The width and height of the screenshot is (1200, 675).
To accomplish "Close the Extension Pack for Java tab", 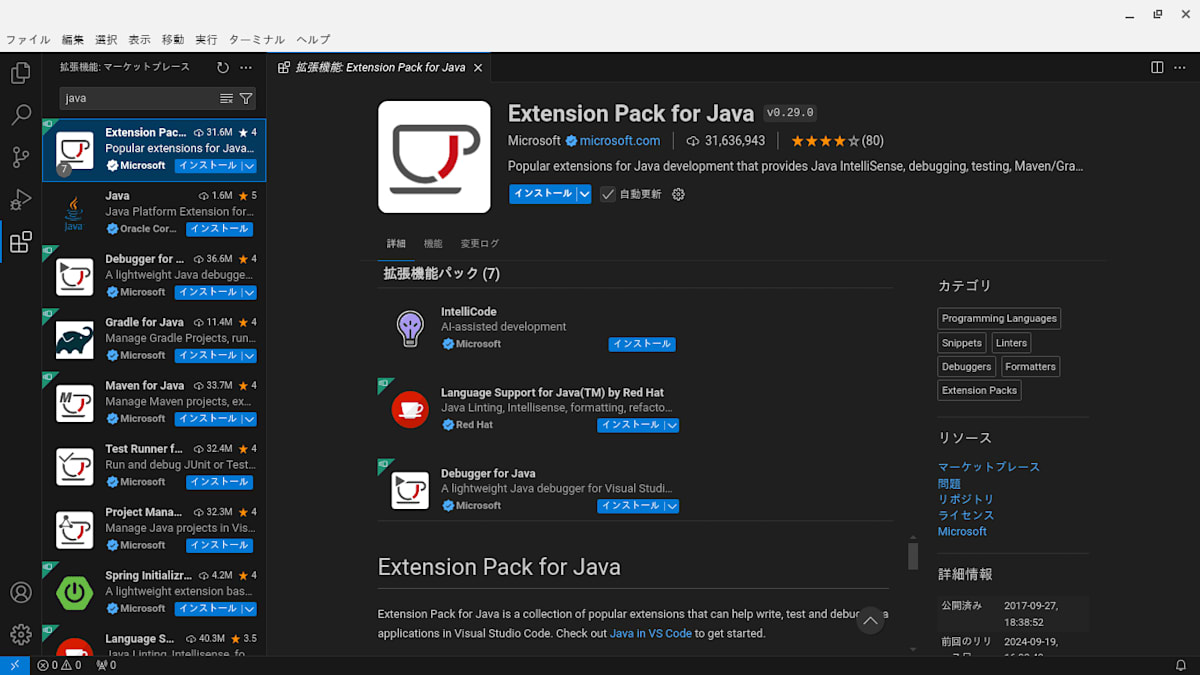I will click(x=478, y=67).
